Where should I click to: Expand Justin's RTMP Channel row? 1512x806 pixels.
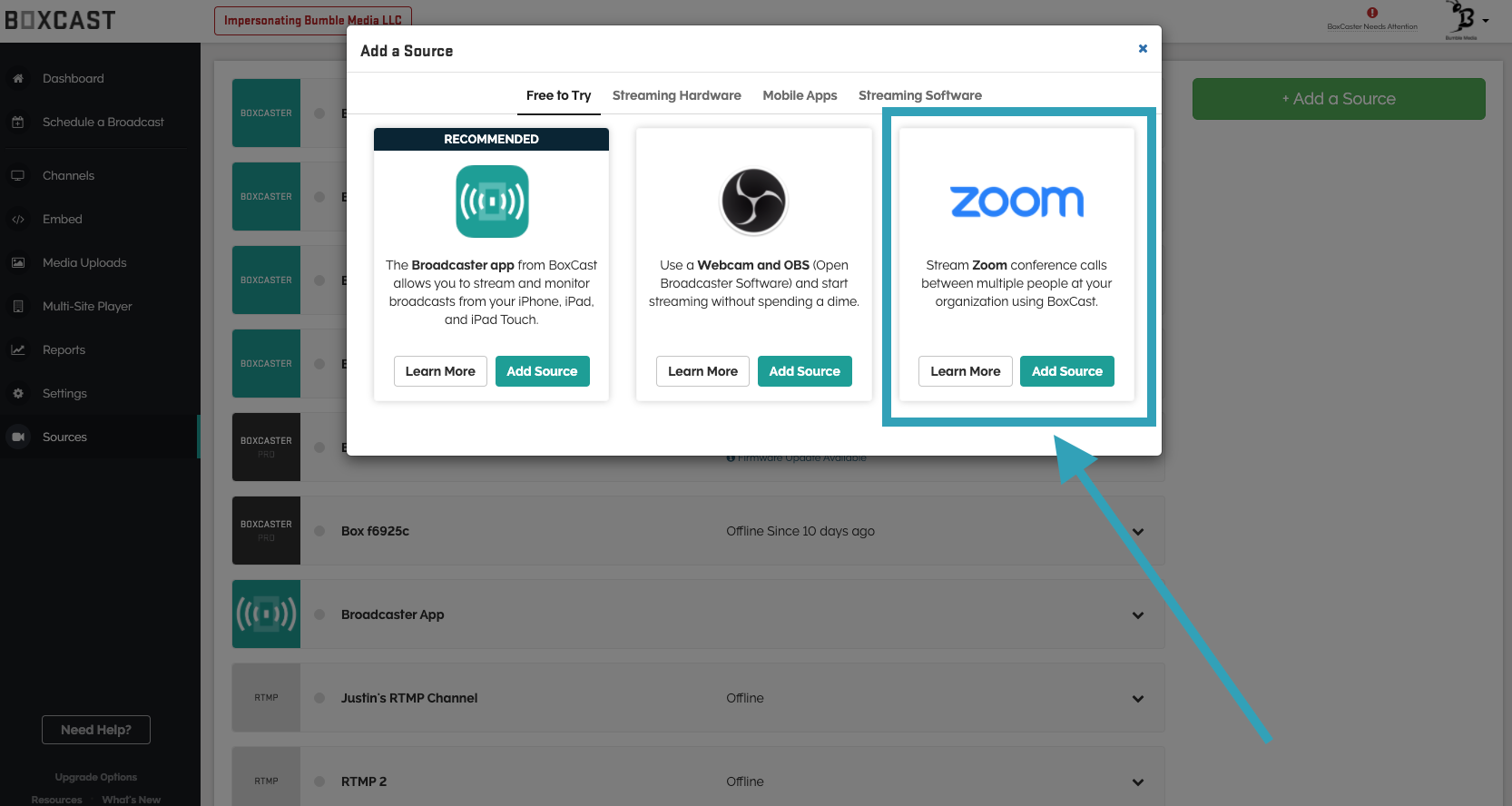[1138, 699]
